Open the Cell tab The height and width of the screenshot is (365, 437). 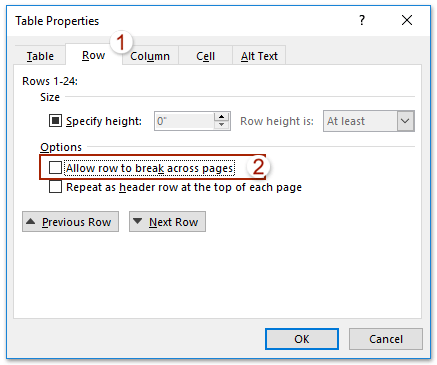tap(205, 56)
